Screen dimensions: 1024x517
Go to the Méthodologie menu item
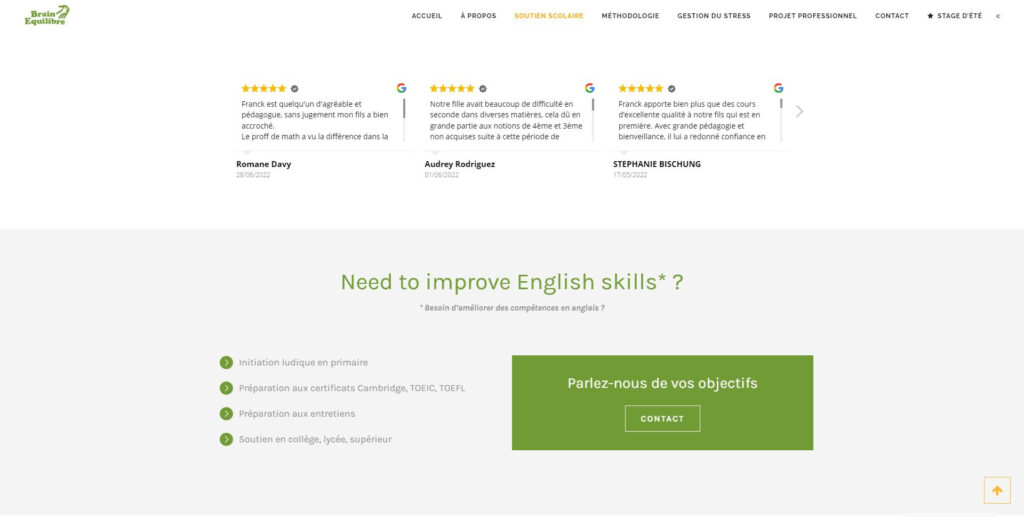630,16
